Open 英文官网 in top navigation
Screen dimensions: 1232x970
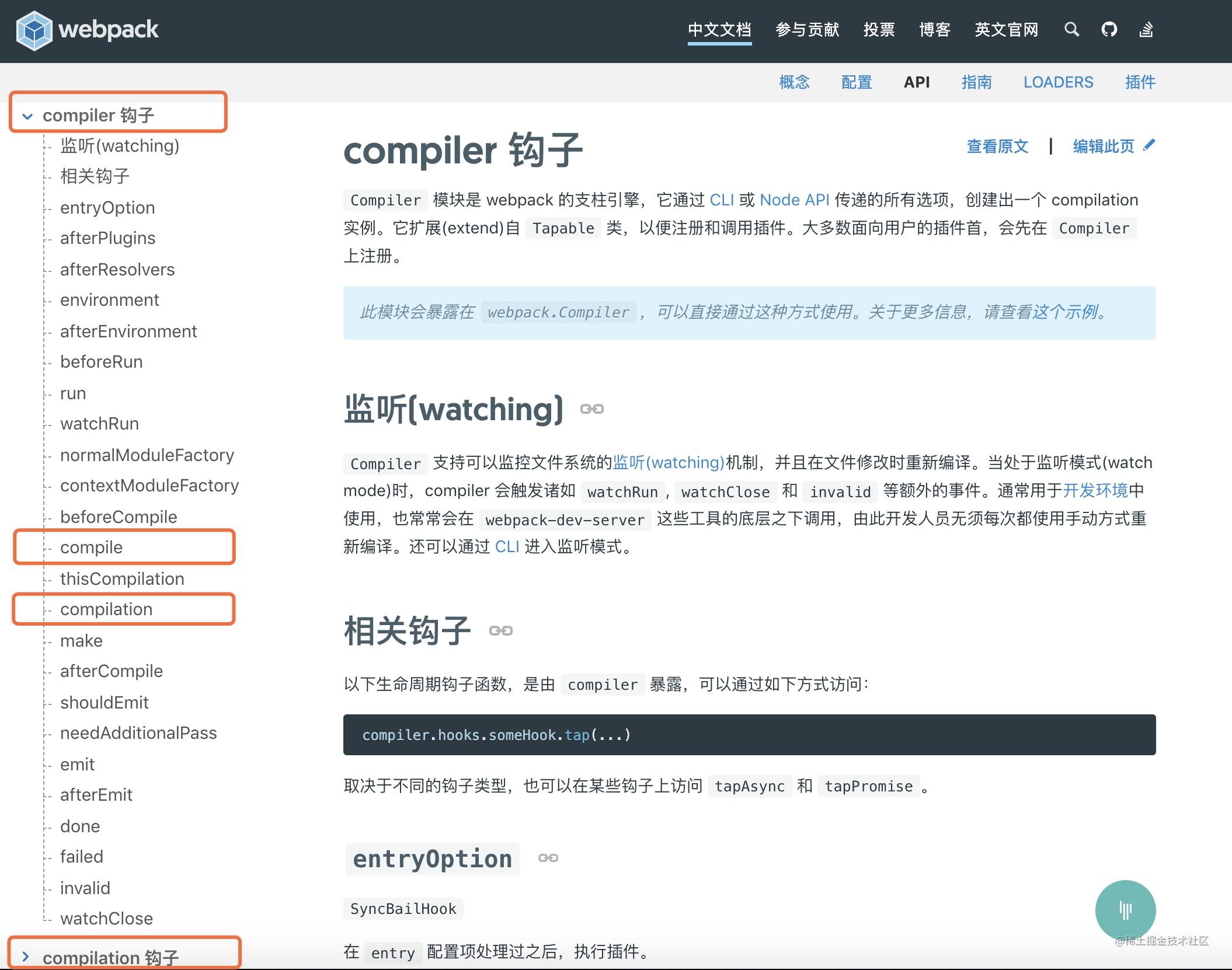coord(1007,30)
